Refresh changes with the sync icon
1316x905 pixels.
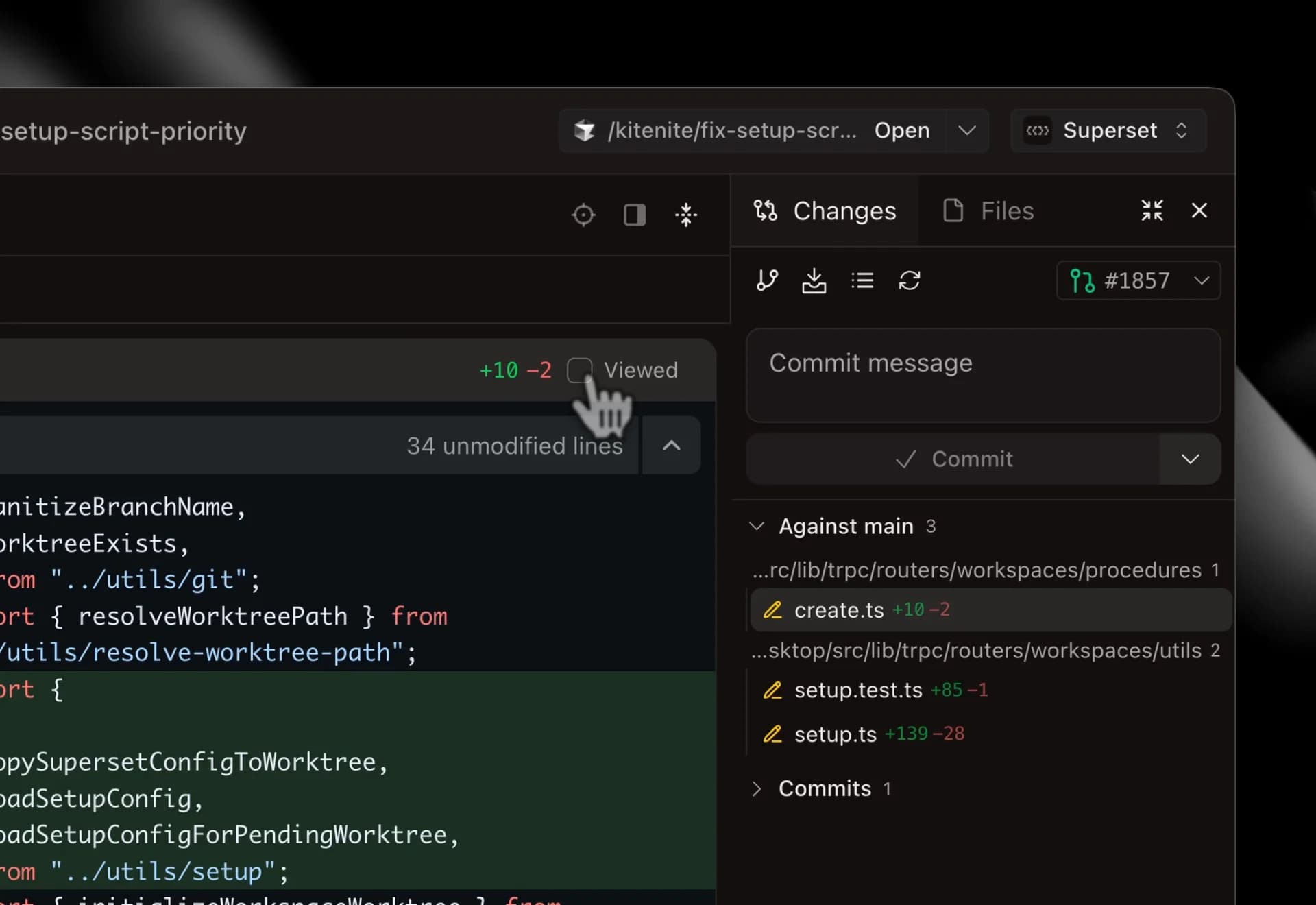point(910,280)
